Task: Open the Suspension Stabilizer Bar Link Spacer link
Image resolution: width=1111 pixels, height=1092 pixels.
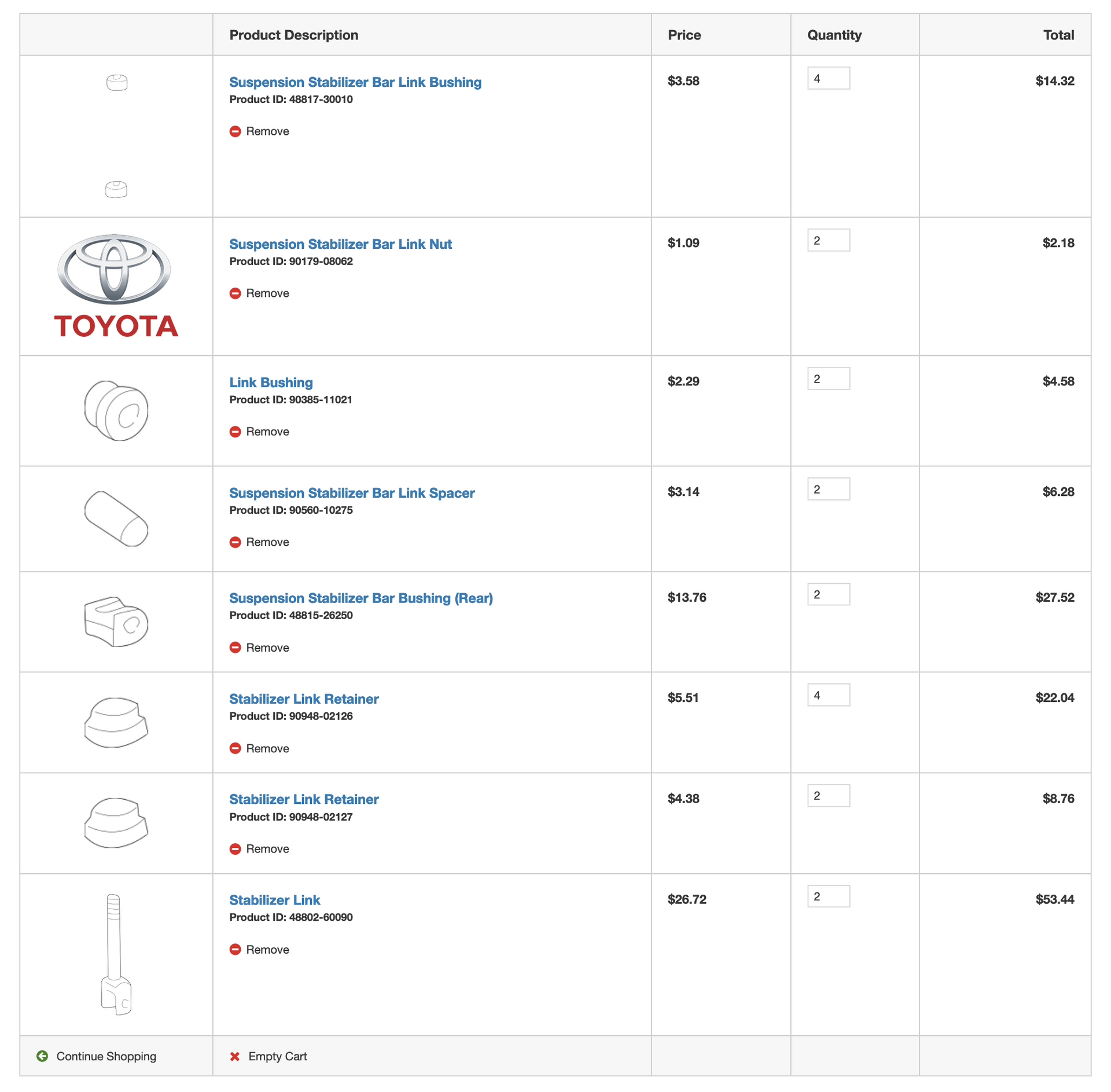Action: (352, 493)
